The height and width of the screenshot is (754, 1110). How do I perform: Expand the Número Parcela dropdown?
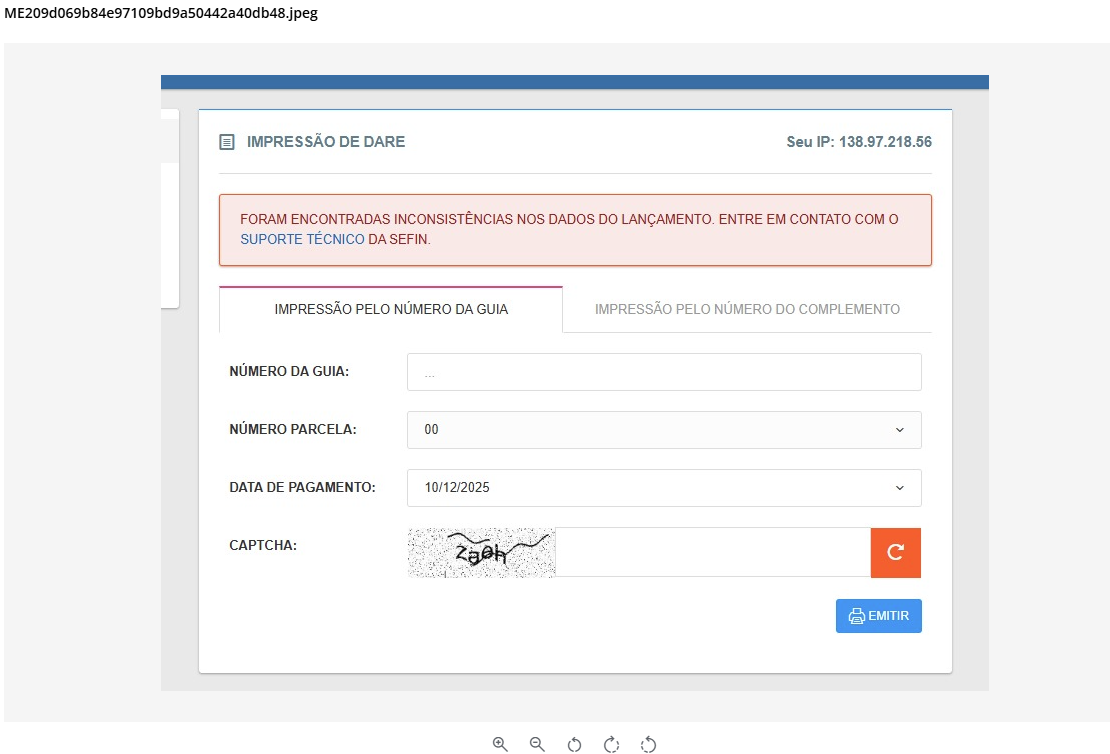click(663, 430)
